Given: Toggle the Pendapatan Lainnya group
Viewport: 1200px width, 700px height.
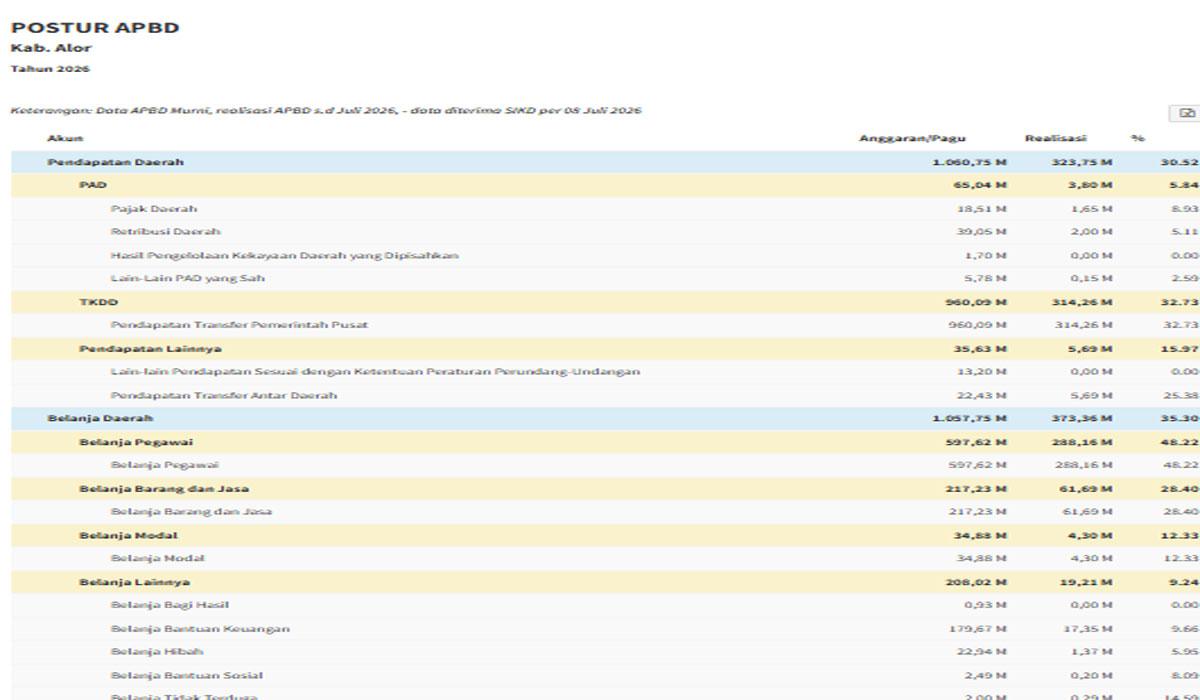Looking at the screenshot, I should (606, 349).
